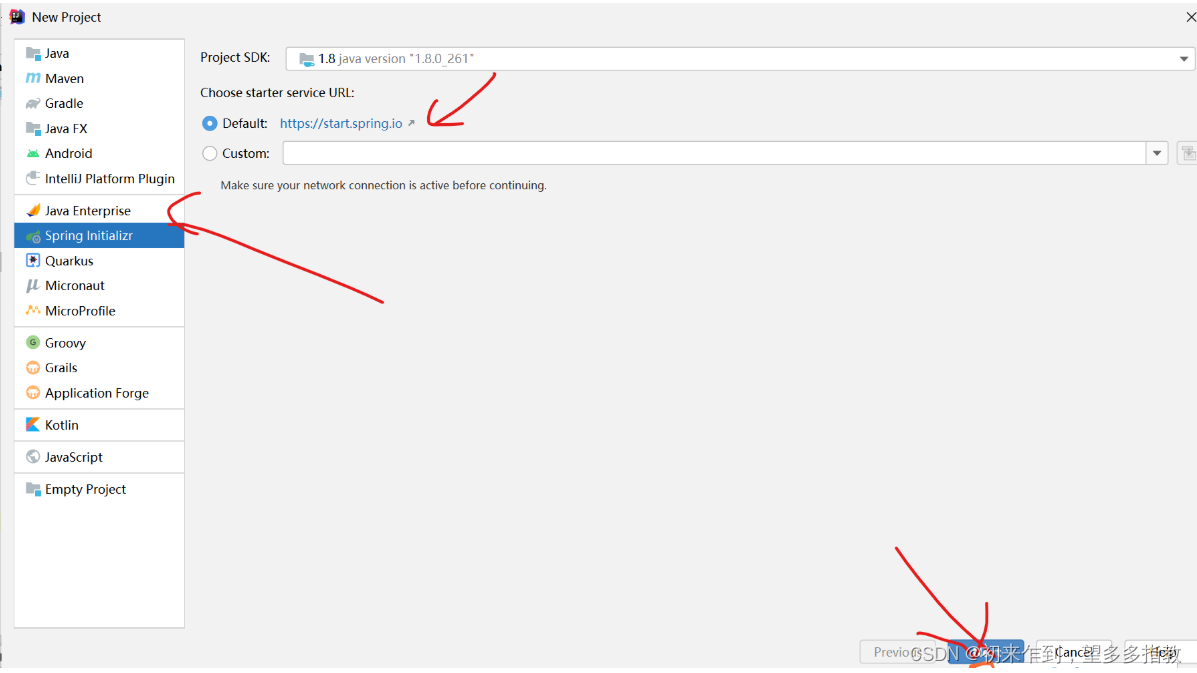Click the Spring Initializr leaf icon

tap(33, 236)
